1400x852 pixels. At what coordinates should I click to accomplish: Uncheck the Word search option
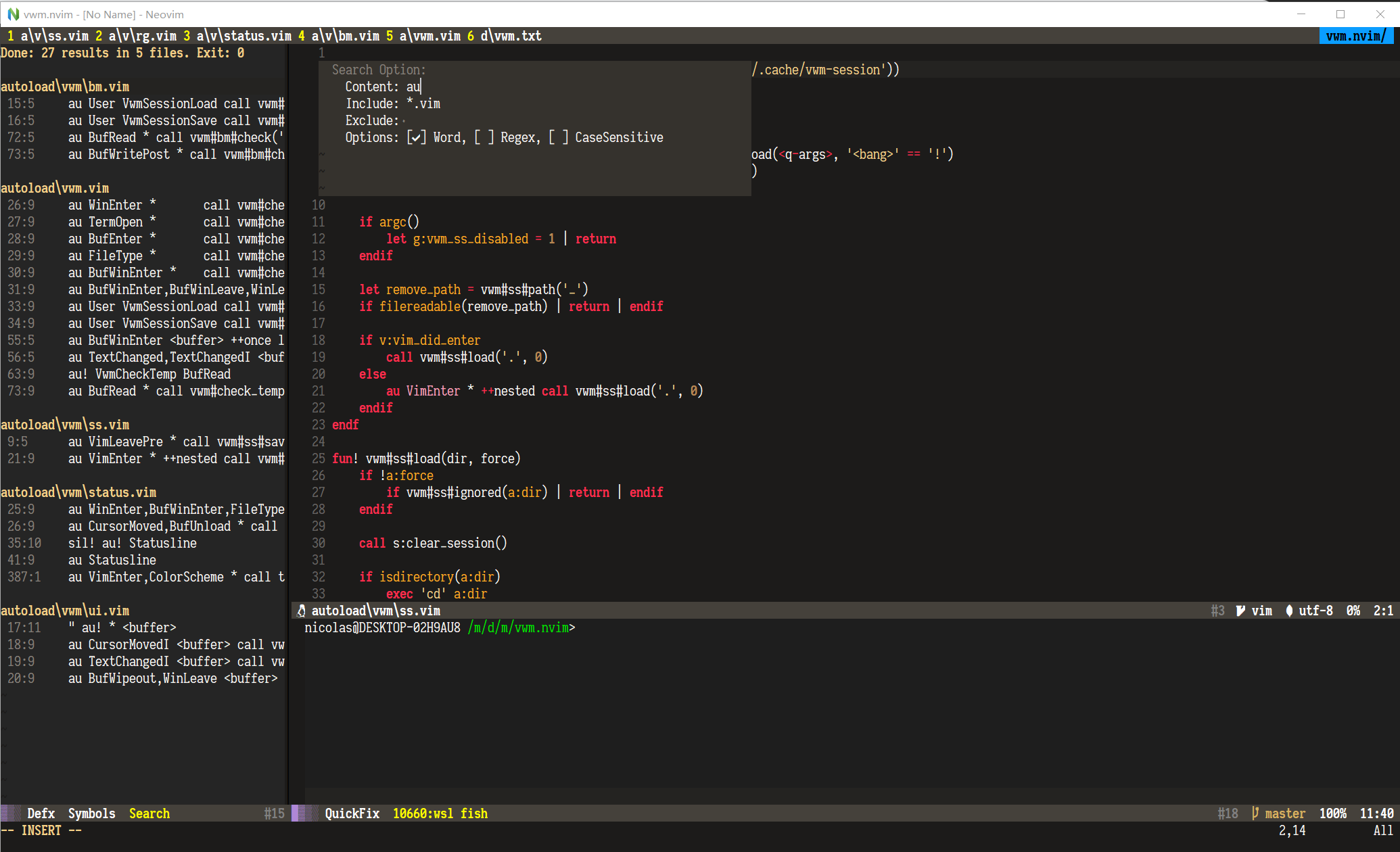417,137
